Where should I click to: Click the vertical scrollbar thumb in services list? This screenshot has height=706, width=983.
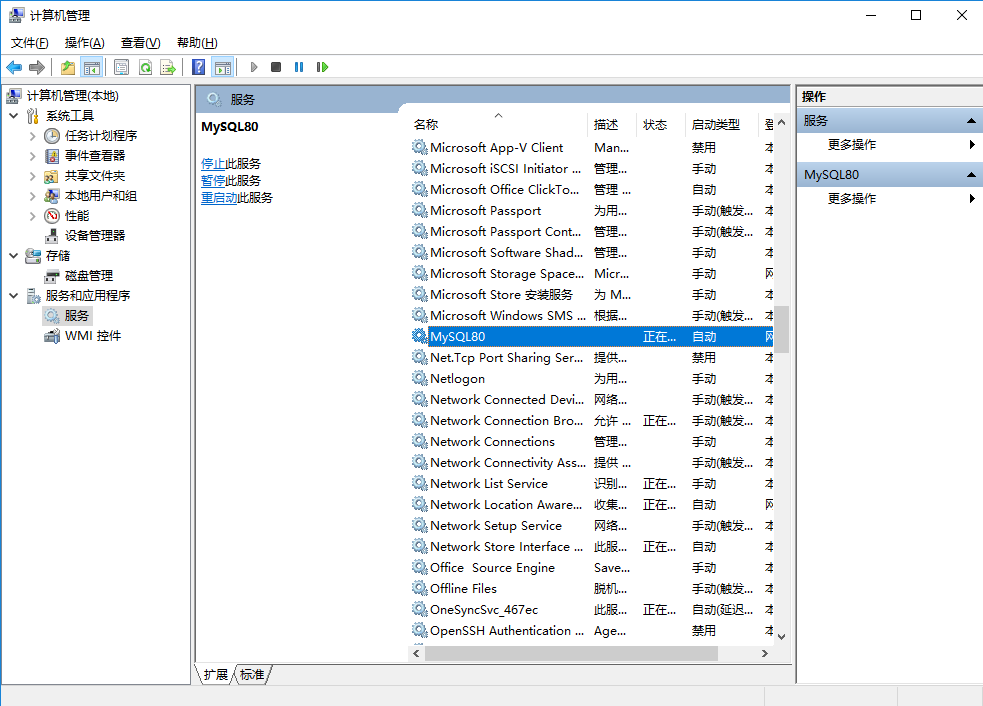click(781, 329)
